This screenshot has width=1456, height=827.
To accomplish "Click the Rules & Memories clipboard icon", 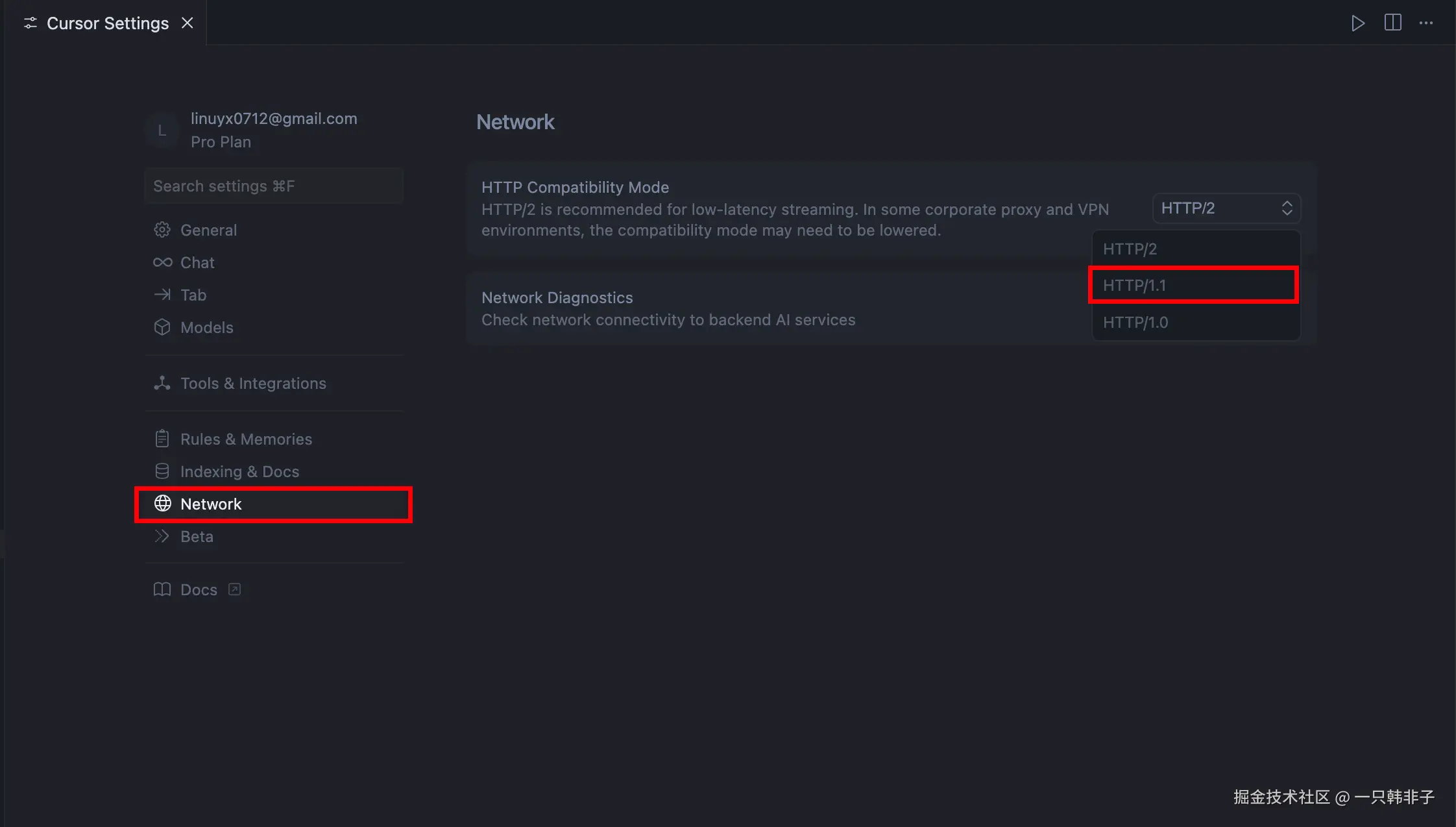I will pos(162,439).
